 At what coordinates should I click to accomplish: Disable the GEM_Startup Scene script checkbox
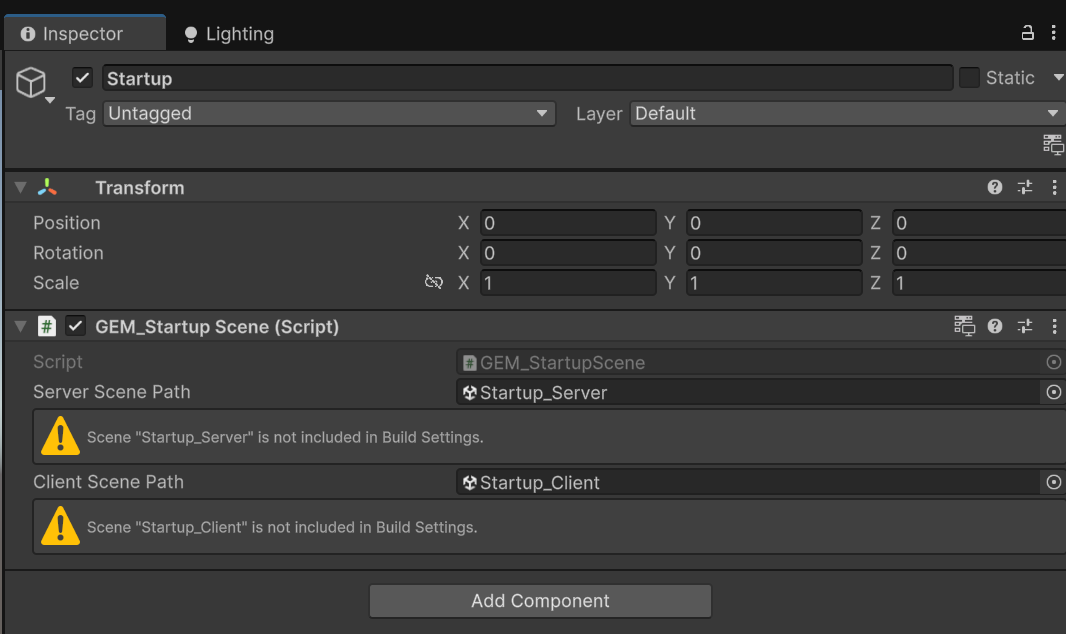[76, 326]
